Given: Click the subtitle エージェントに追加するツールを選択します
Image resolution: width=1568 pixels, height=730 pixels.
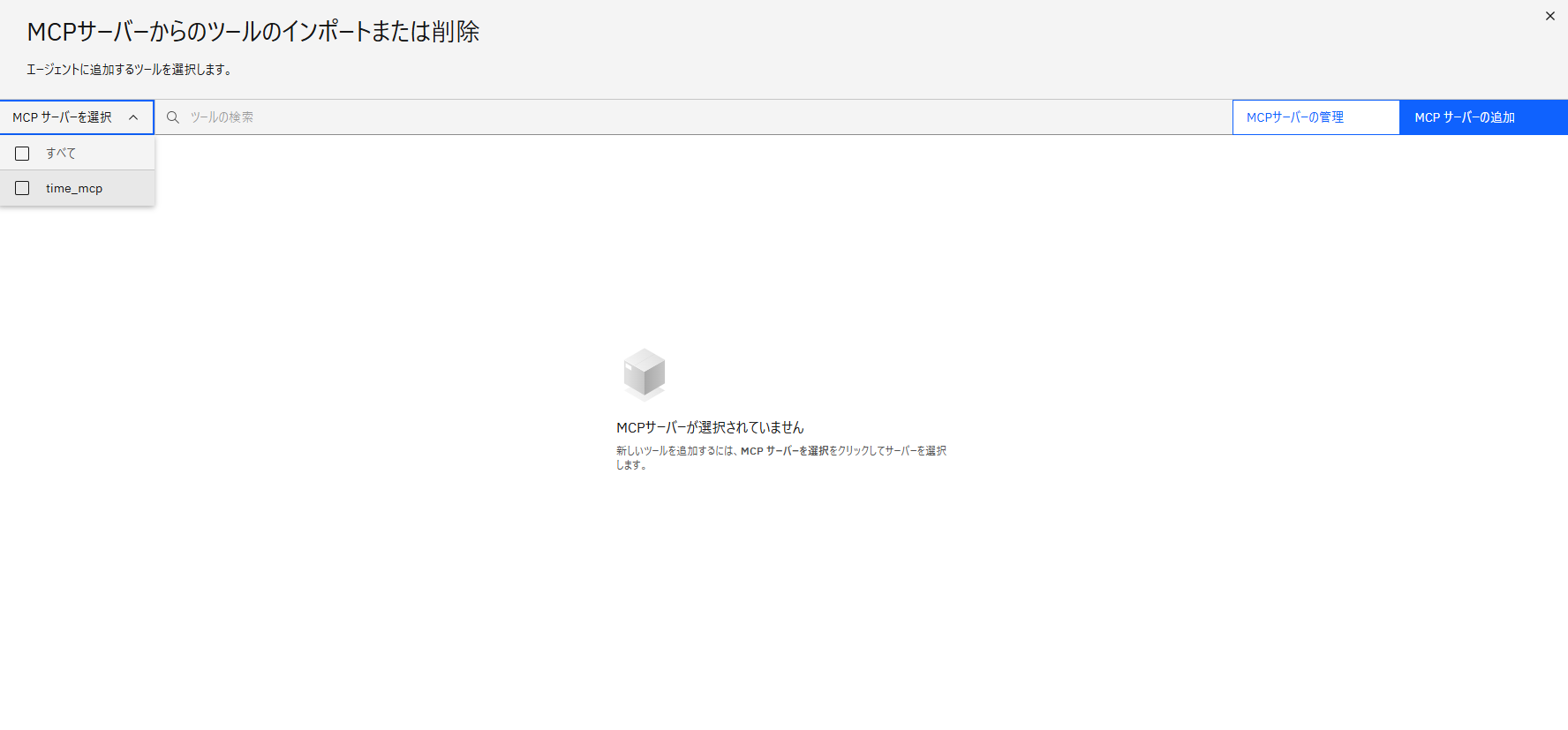Looking at the screenshot, I should (129, 70).
